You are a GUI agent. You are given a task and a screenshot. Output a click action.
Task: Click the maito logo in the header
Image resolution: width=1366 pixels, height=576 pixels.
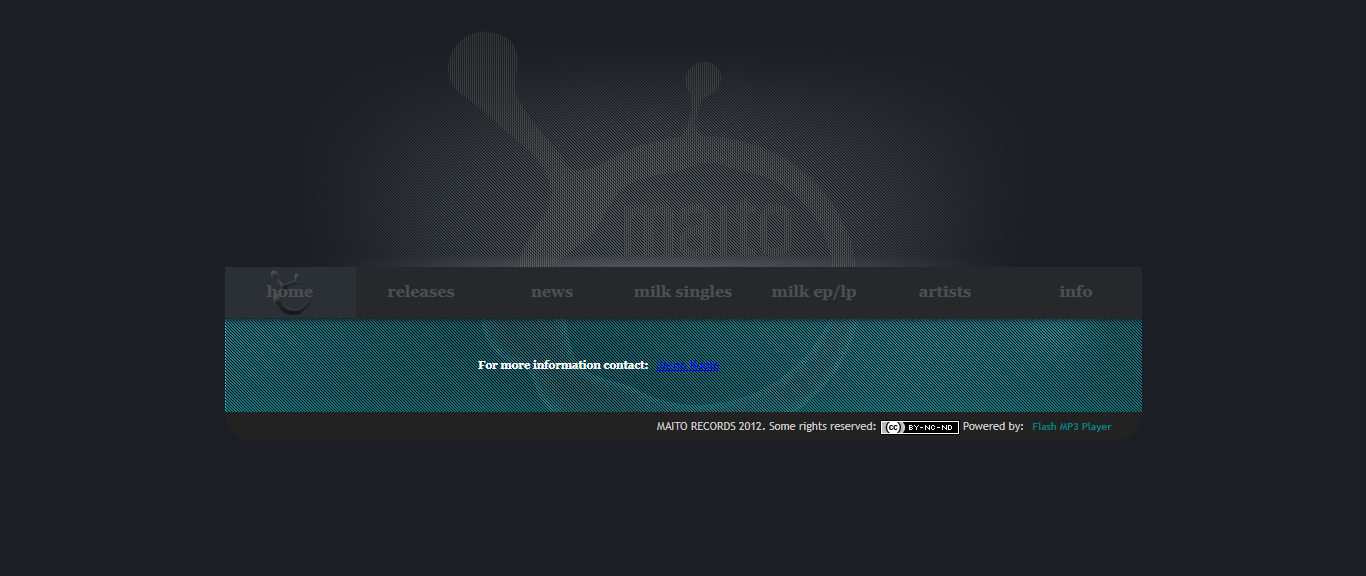point(707,231)
